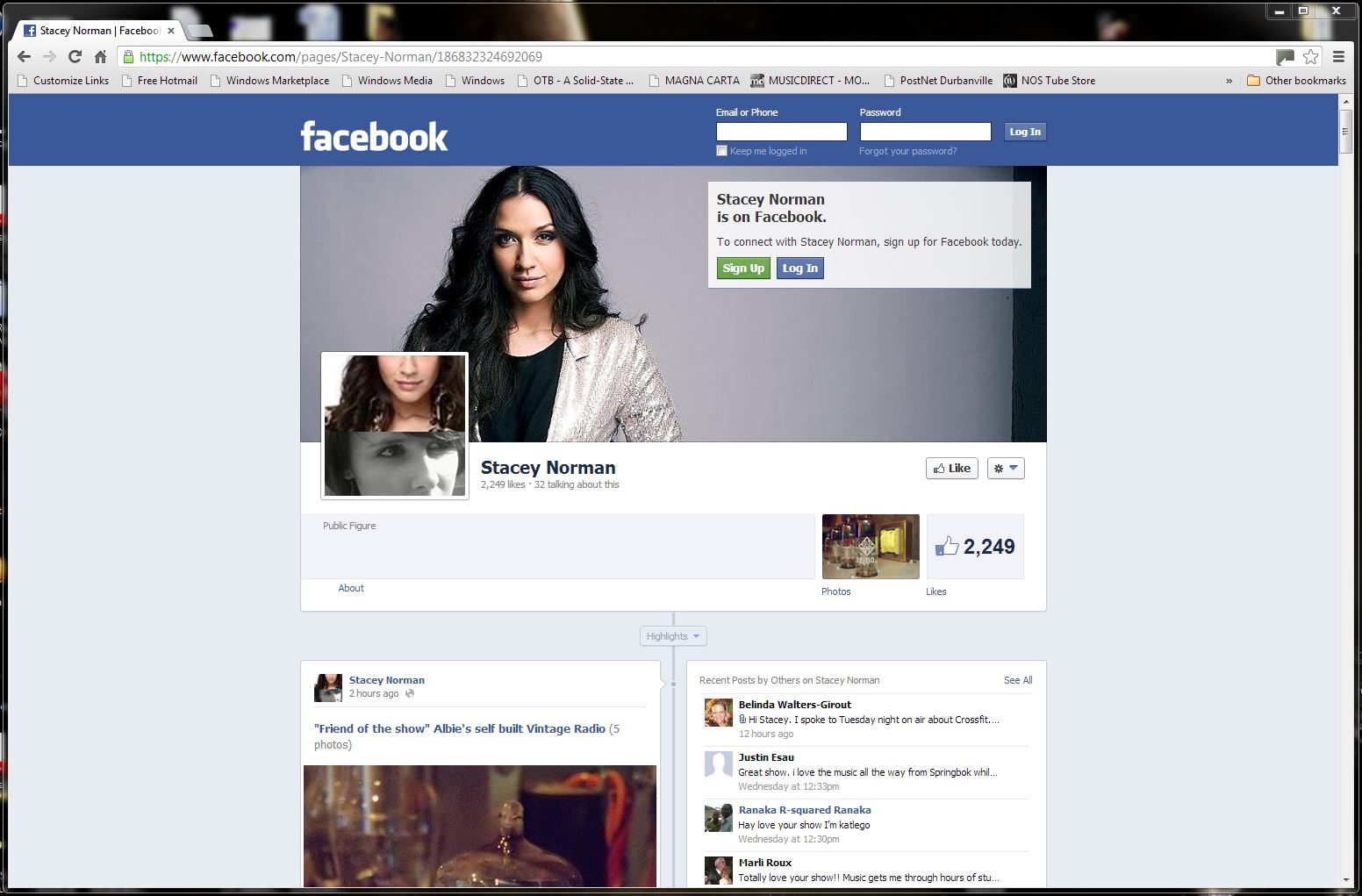This screenshot has height=896, width=1362.
Task: Open Belinda Walters-Girout's profile name
Action: (795, 705)
